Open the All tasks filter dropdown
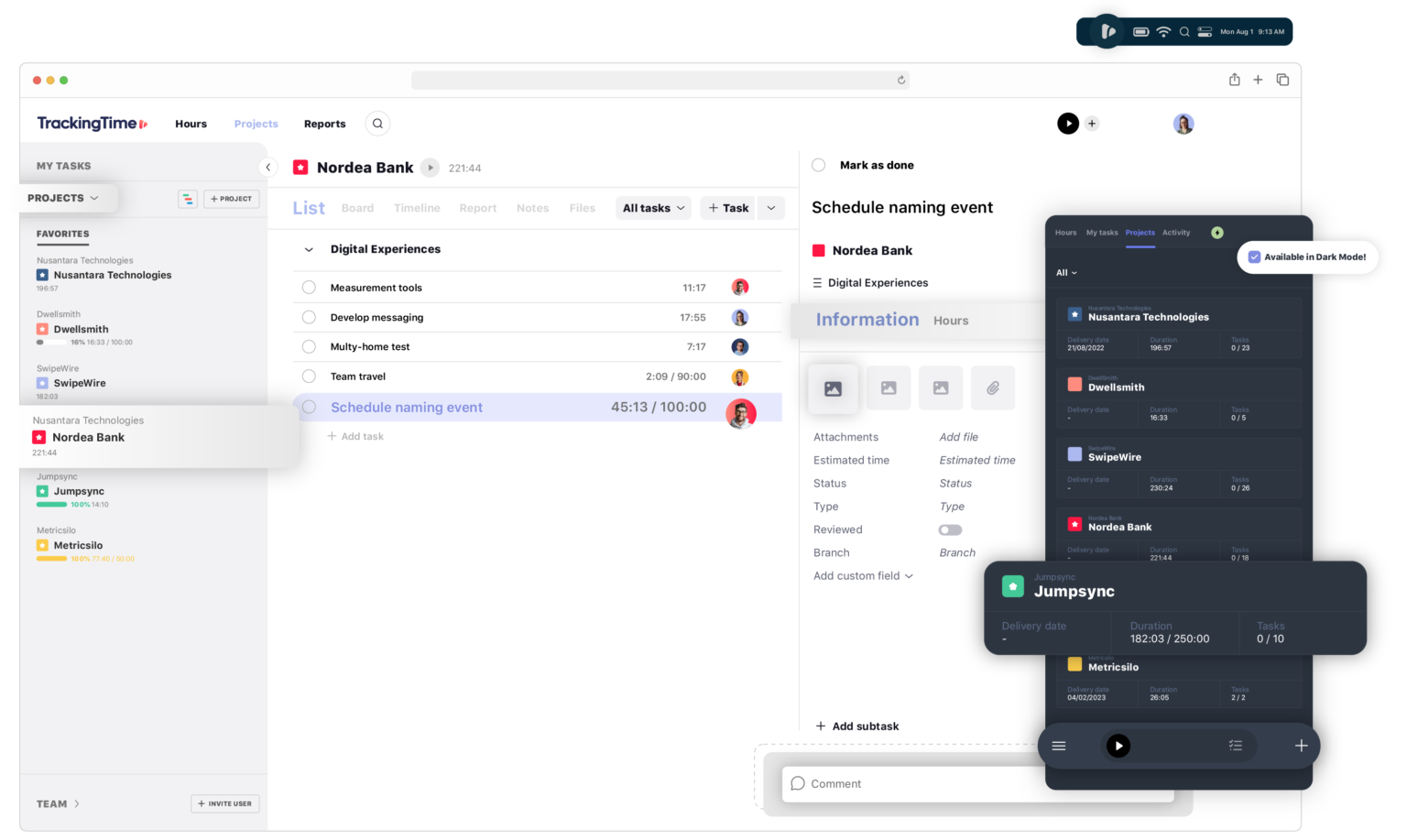Screen dimensions: 1407x840 (x=653, y=208)
